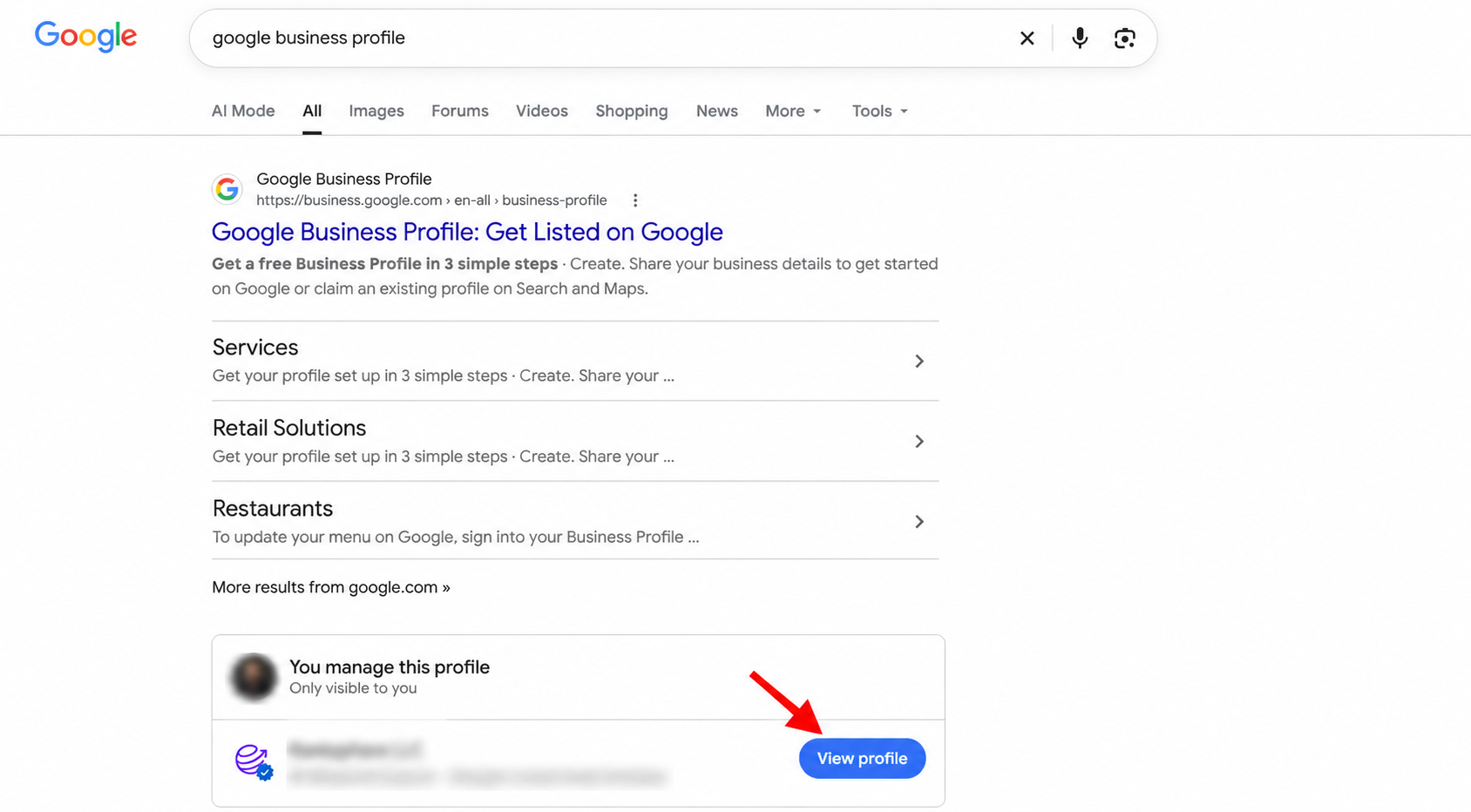This screenshot has width=1471, height=812.
Task: Open the Tools dropdown
Action: tap(880, 111)
